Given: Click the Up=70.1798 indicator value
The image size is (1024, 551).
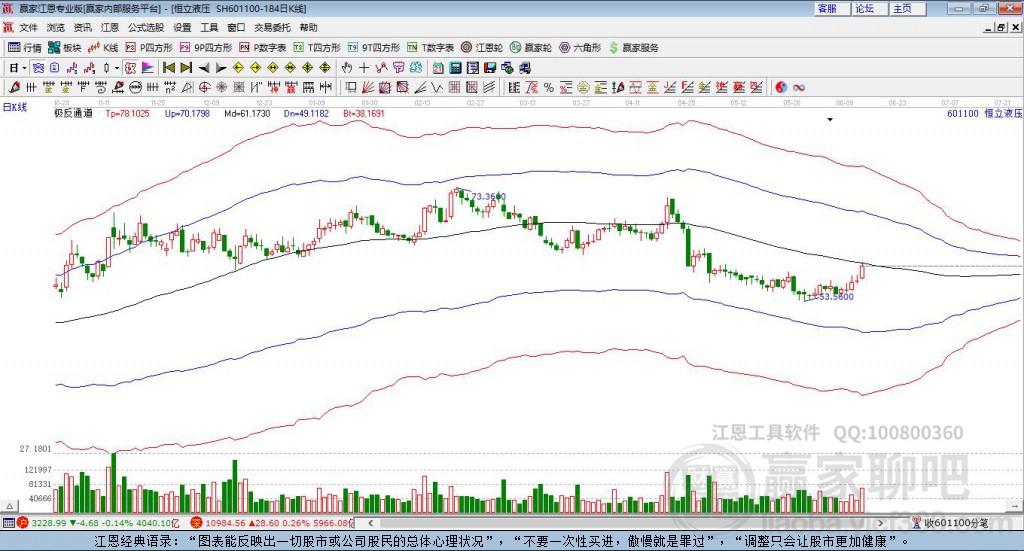Looking at the screenshot, I should pyautogui.click(x=187, y=114).
